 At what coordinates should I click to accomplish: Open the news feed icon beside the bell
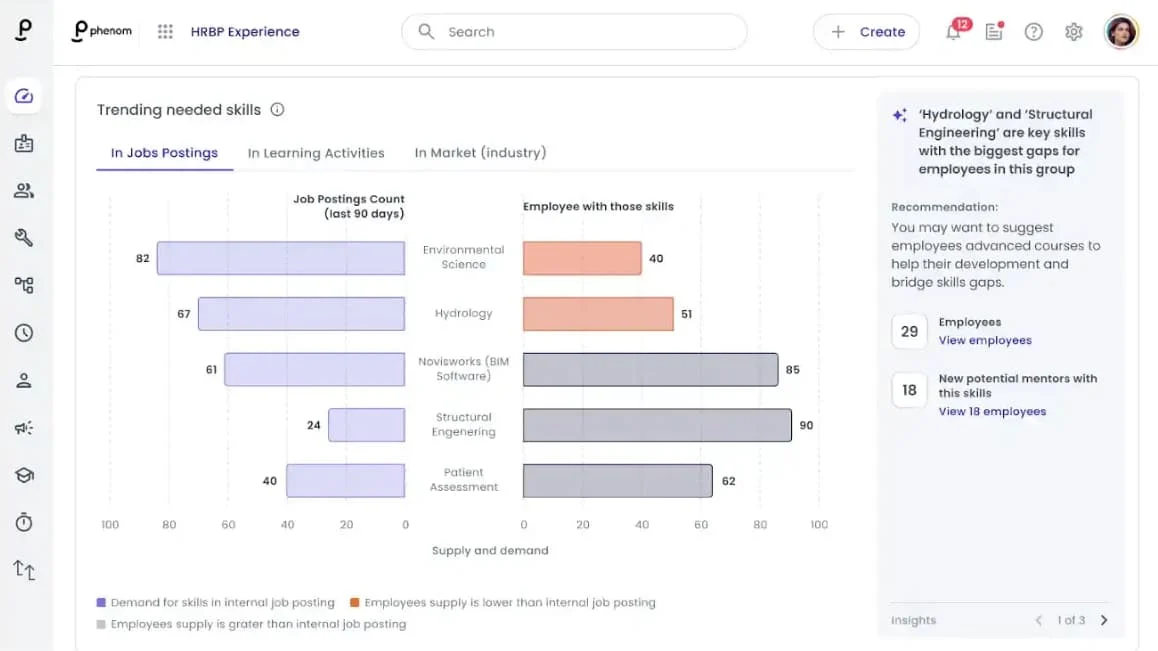click(x=994, y=31)
